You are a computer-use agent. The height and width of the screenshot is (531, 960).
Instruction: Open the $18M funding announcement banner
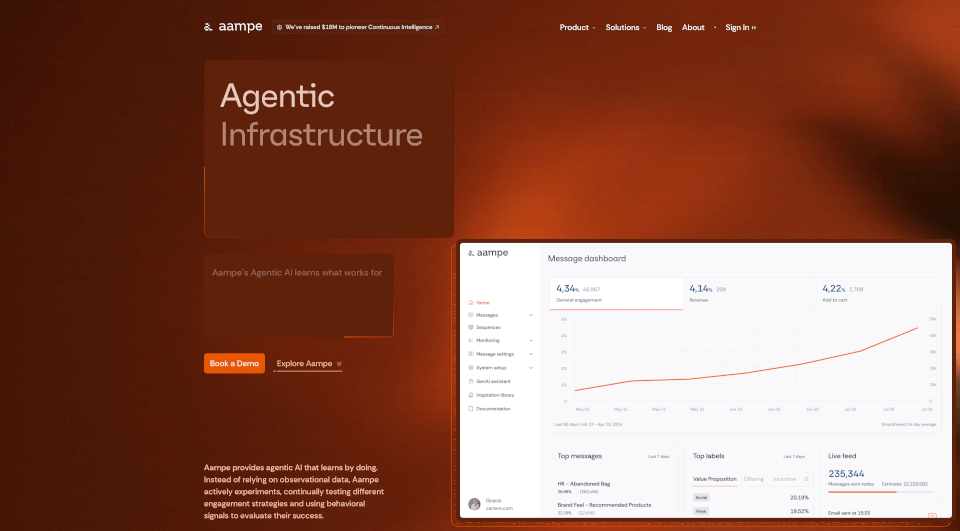point(358,27)
